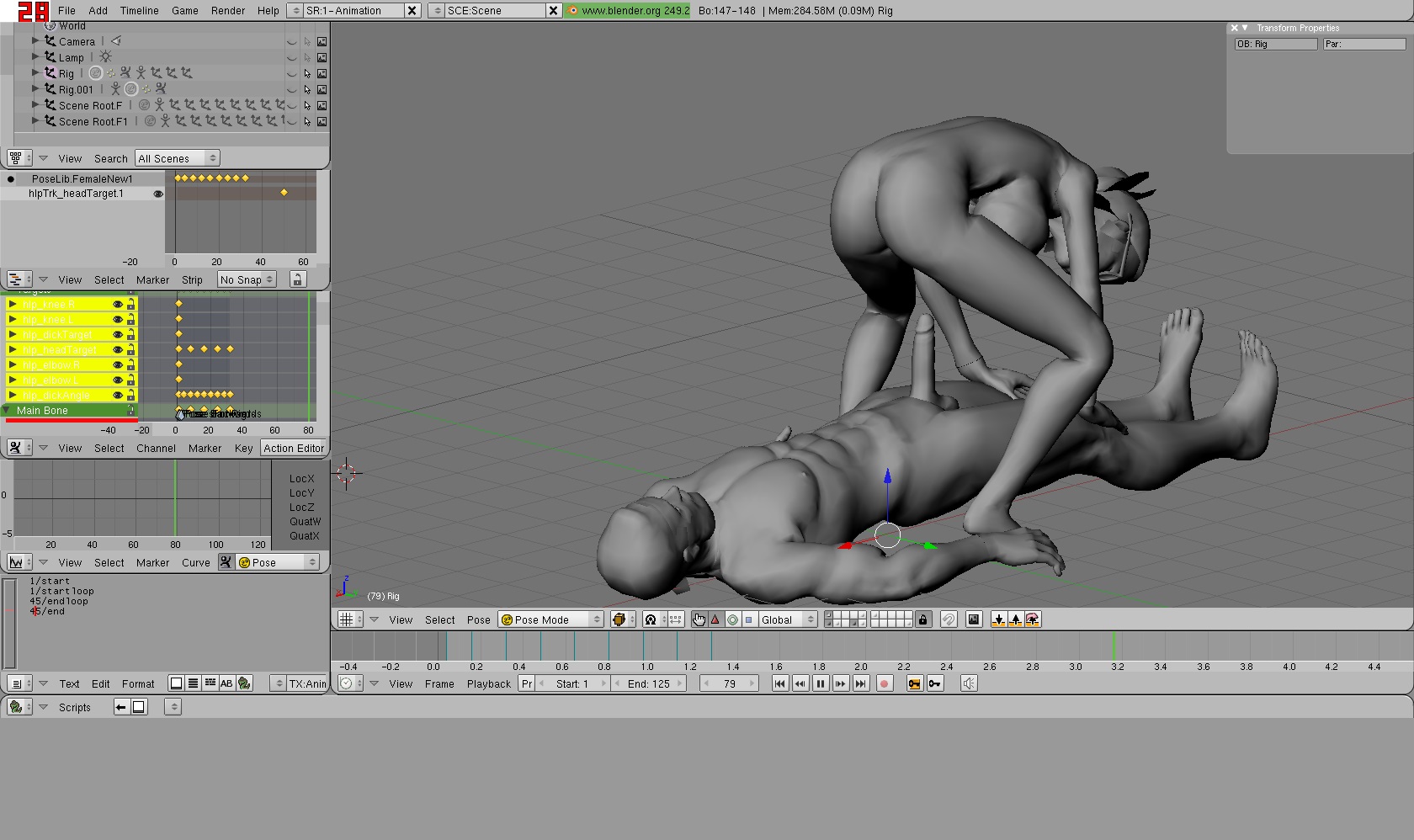The image size is (1414, 840).
Task: Open the Global orientation dropdown
Action: click(x=788, y=619)
